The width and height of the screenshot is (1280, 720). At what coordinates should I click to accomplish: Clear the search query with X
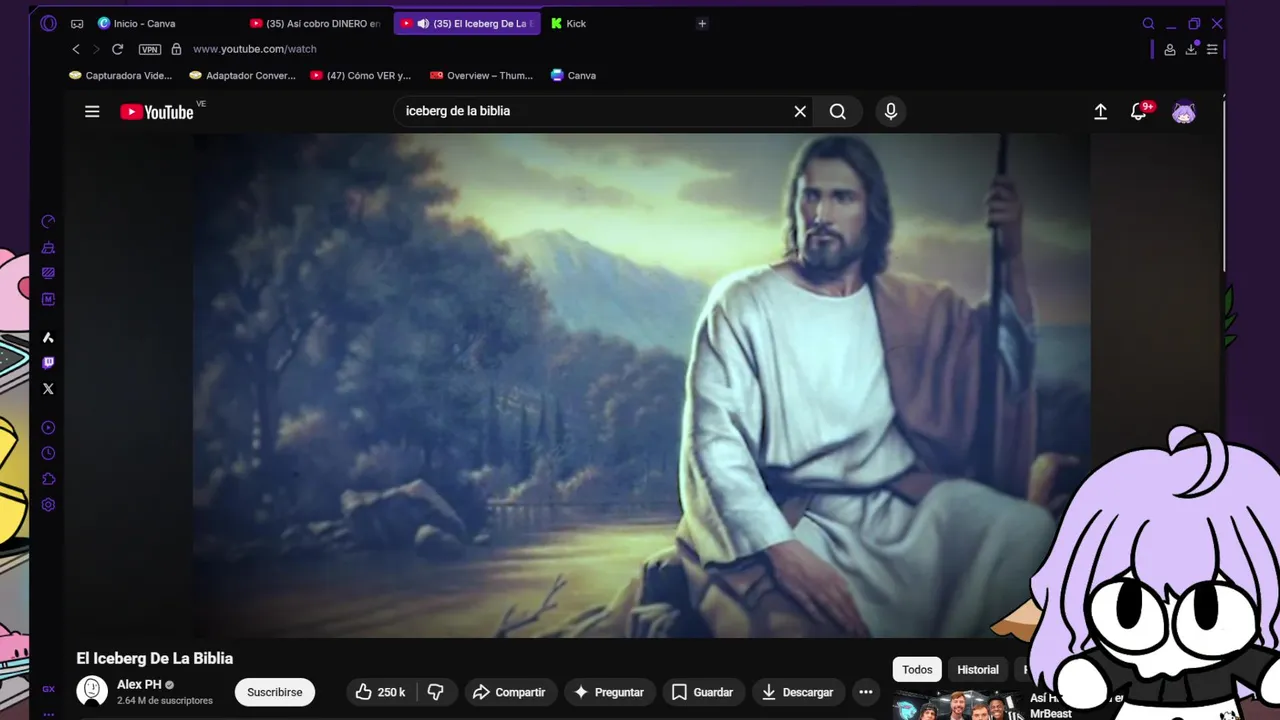pyautogui.click(x=800, y=112)
